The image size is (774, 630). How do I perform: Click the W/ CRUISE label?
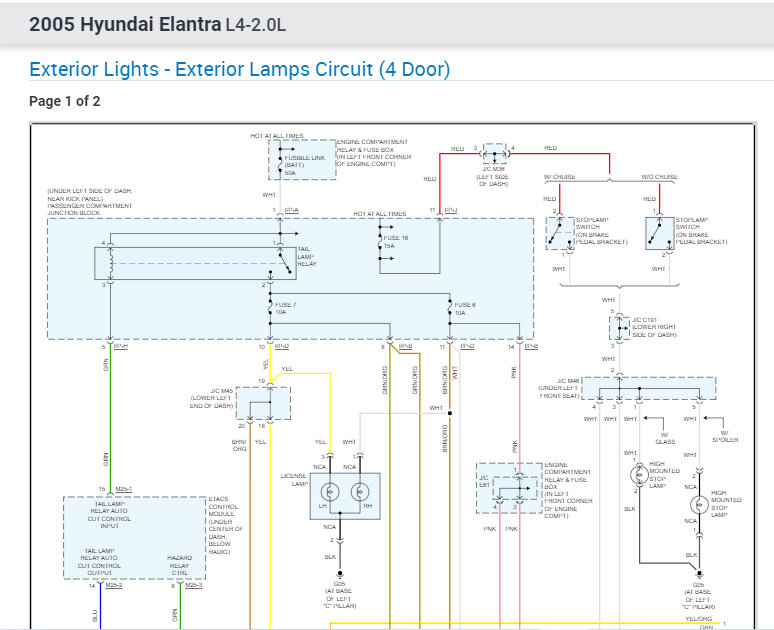coord(560,176)
